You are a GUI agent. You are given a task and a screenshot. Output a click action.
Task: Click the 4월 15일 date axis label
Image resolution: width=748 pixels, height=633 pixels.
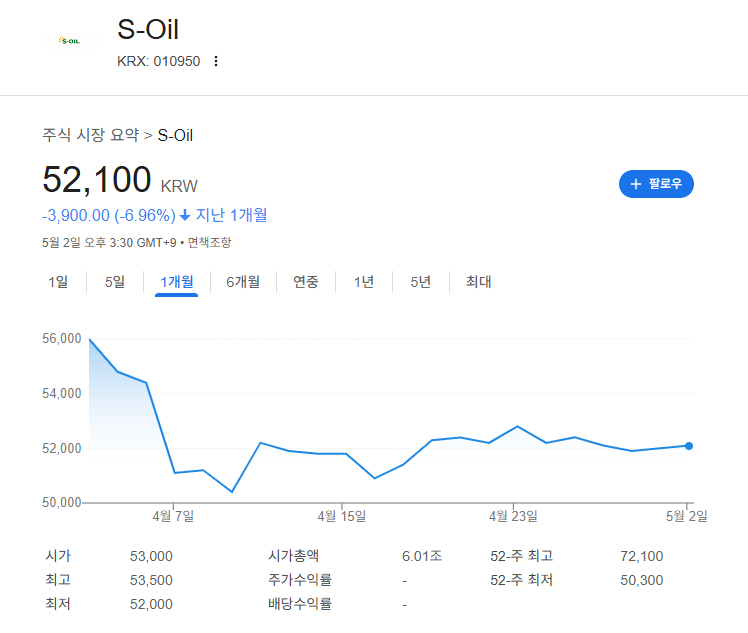pos(342,516)
